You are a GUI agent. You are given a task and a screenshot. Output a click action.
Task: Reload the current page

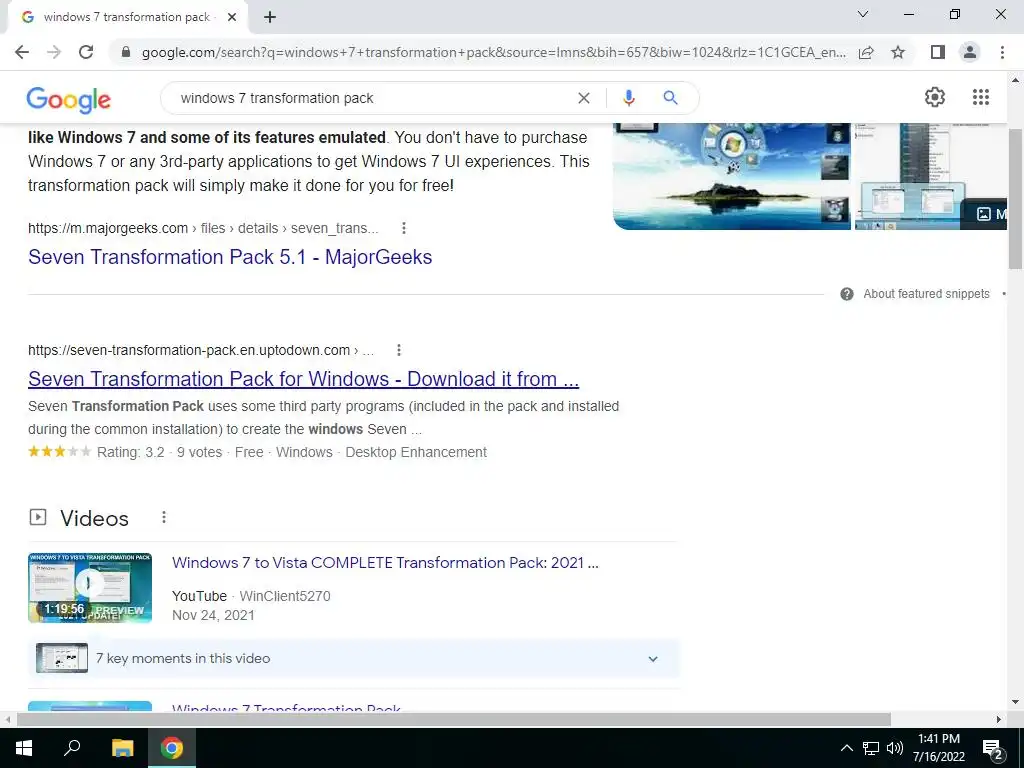point(86,52)
